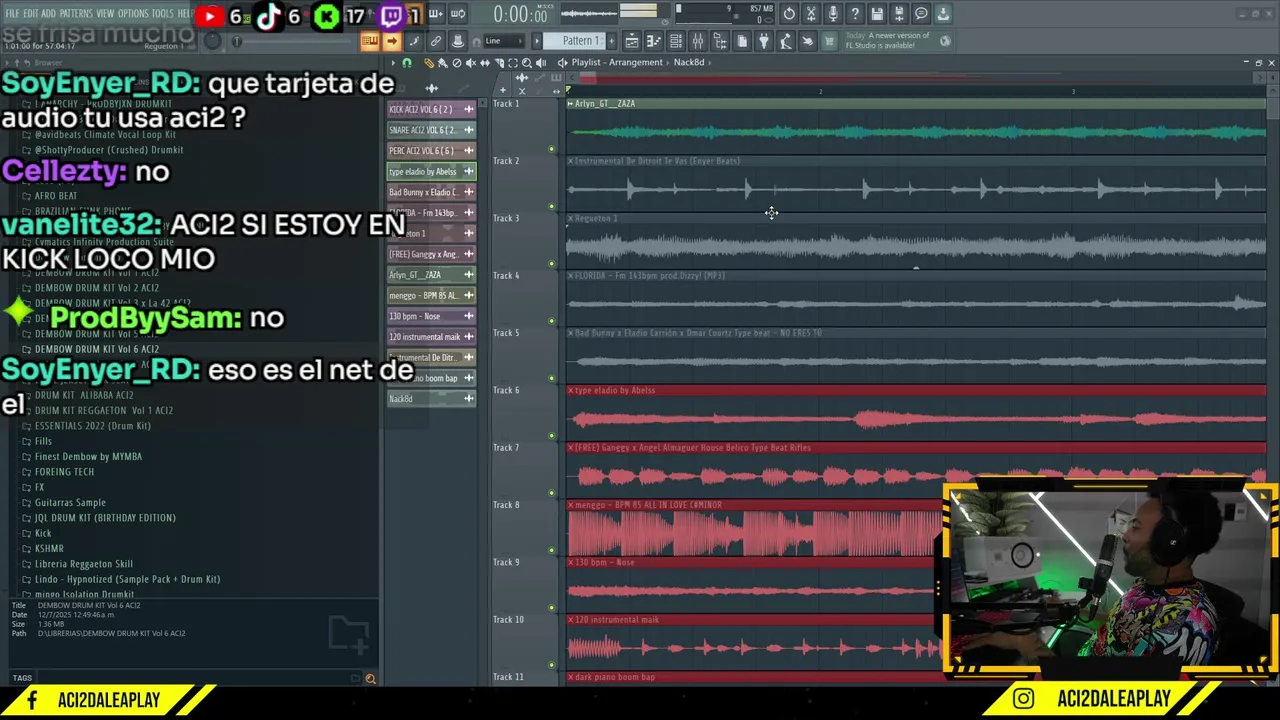Select the Zoom magnifier tool in playlist
The image size is (1280, 720).
tap(527, 63)
